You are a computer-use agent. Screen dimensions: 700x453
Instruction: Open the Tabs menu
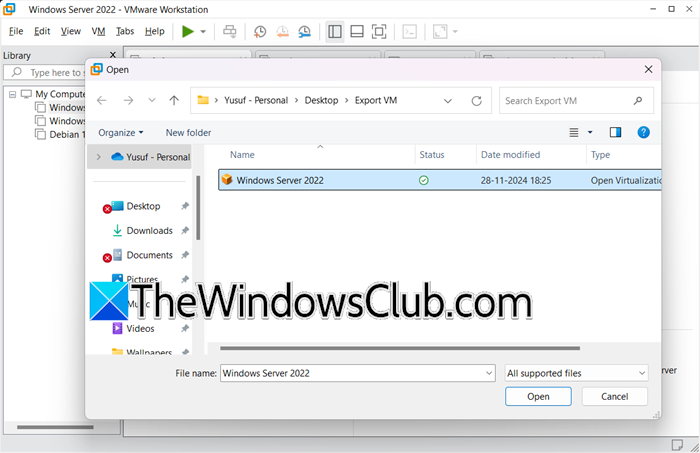pyautogui.click(x=125, y=31)
